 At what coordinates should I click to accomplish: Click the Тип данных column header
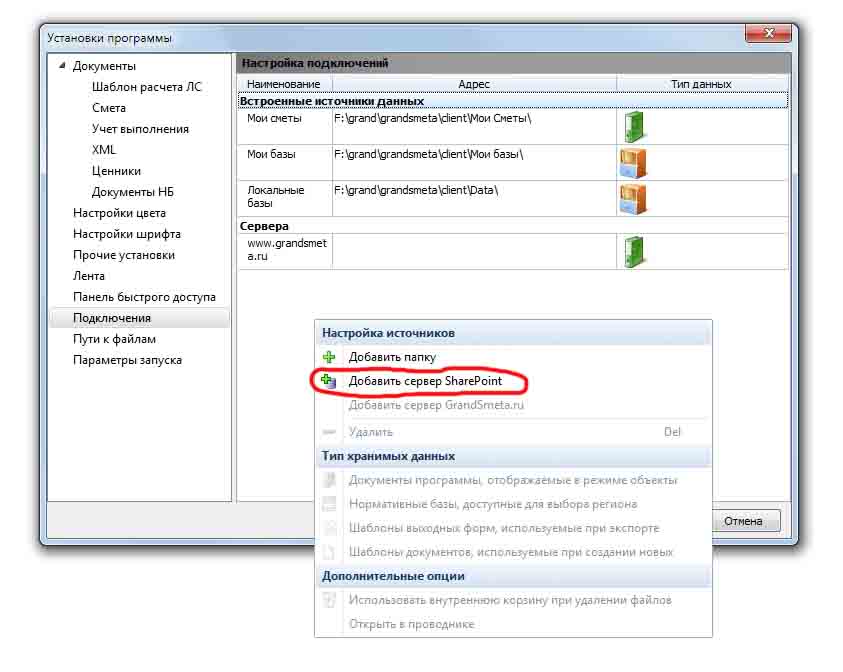702,84
